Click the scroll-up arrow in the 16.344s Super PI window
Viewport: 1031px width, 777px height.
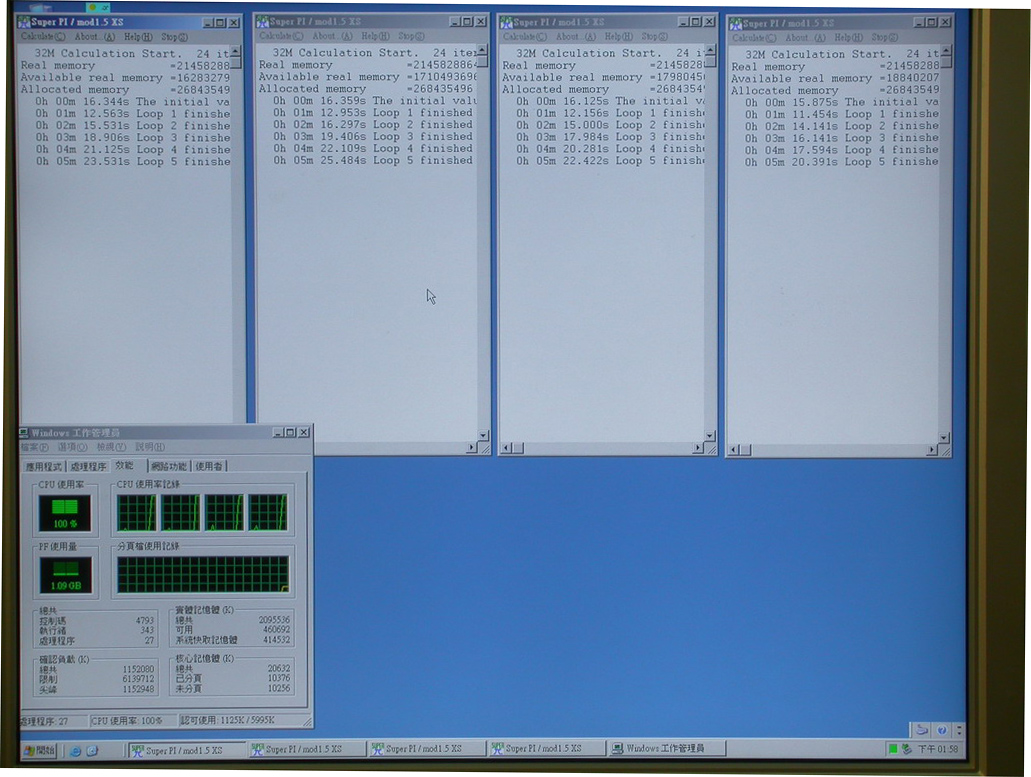click(x=236, y=51)
